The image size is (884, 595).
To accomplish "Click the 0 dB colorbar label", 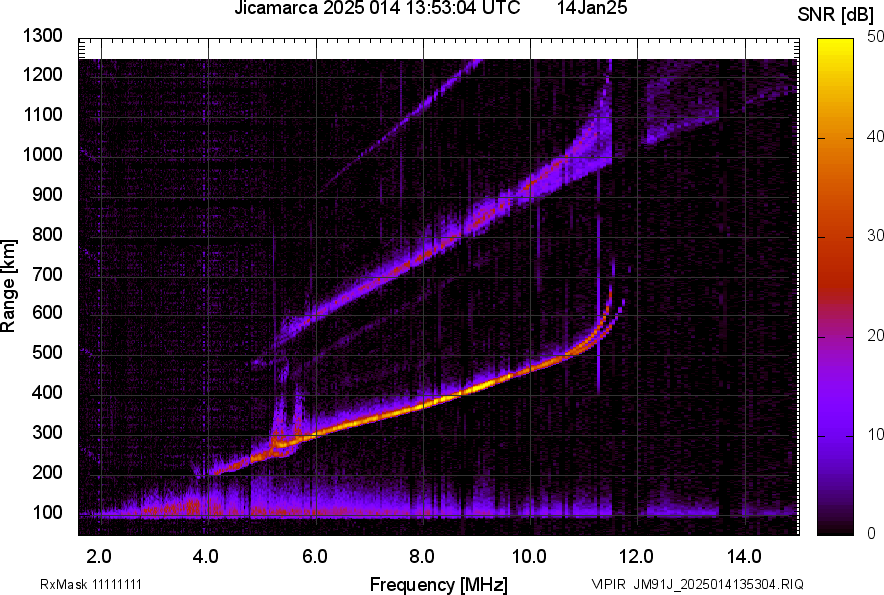I will pyautogui.click(x=872, y=533).
